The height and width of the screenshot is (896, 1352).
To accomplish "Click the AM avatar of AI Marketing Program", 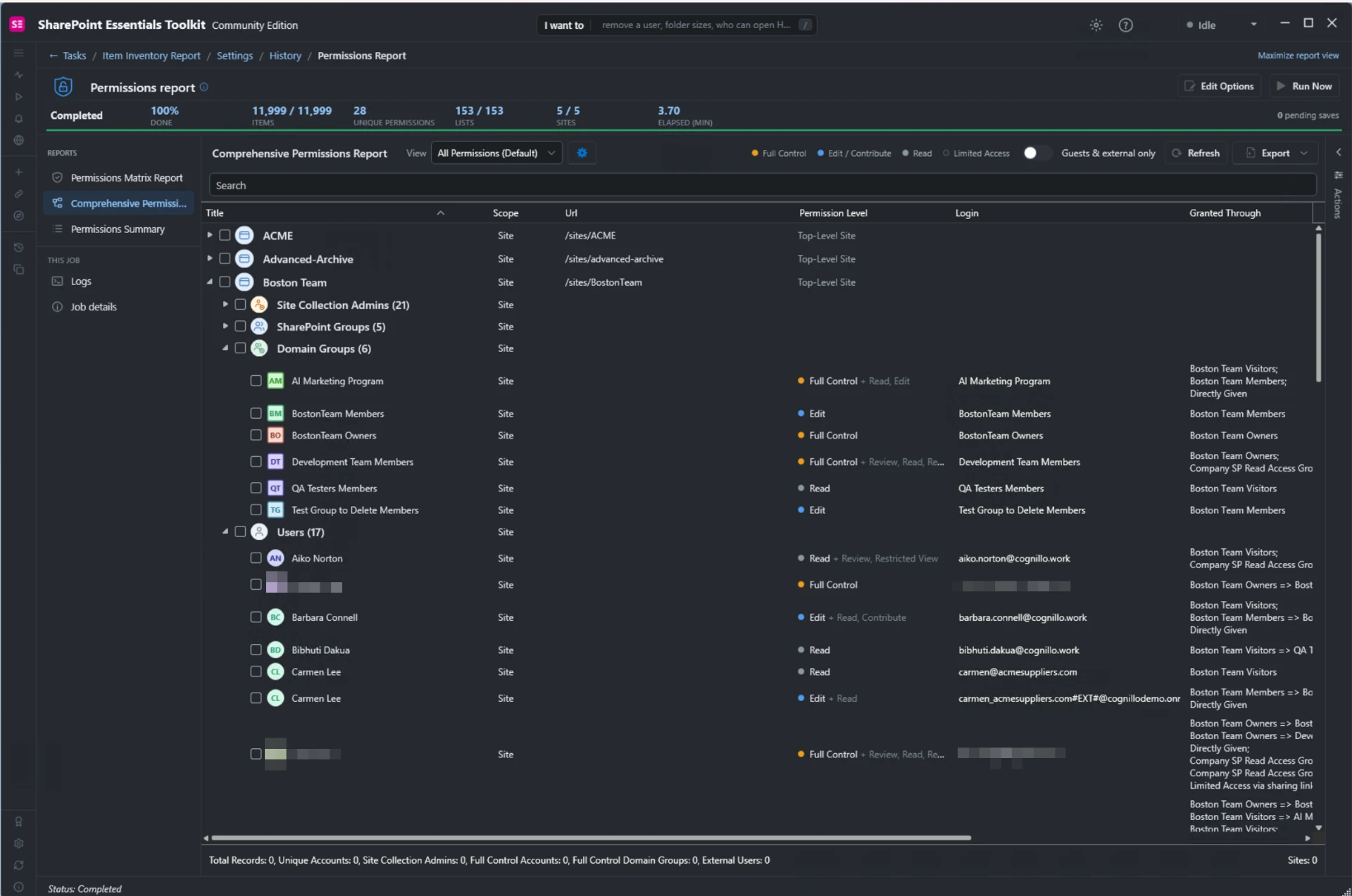I will click(275, 381).
